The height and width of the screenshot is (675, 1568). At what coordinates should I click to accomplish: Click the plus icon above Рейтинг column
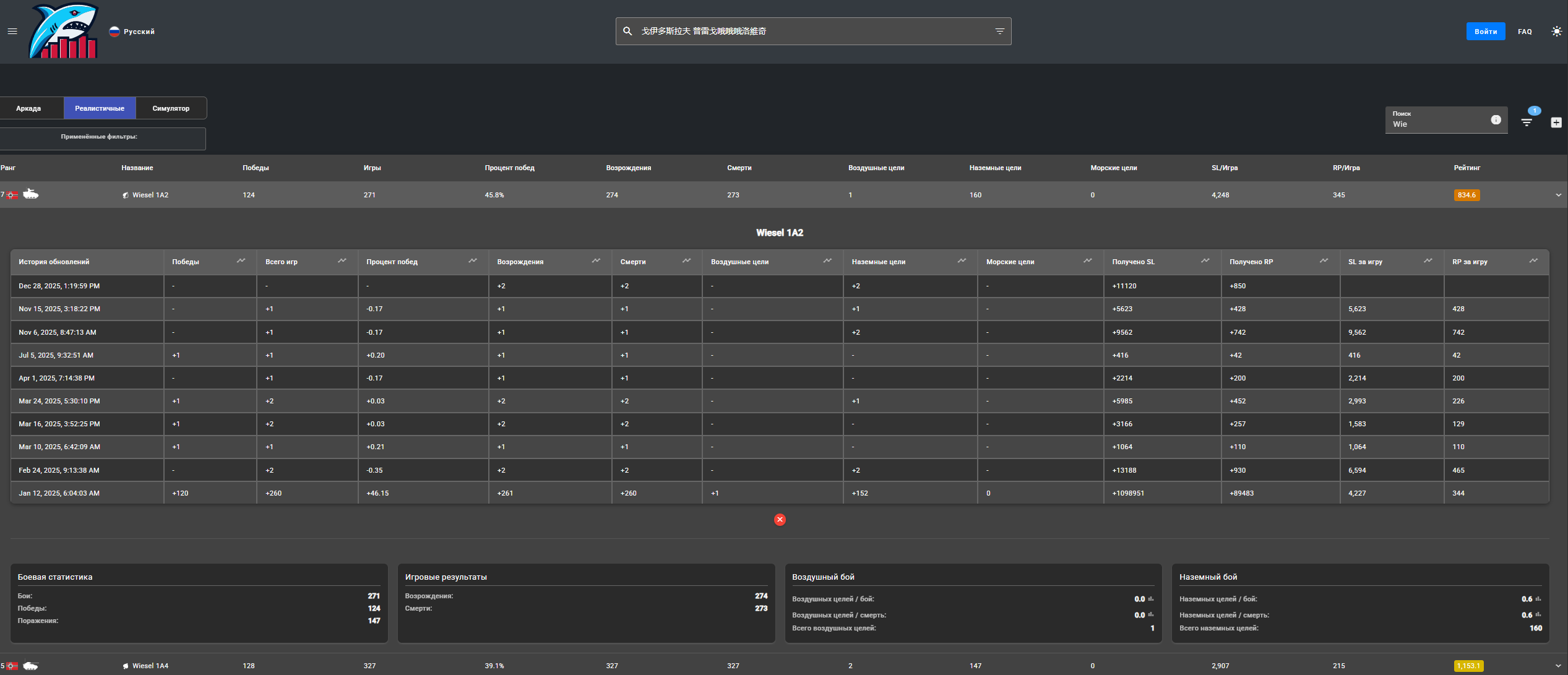tap(1556, 123)
